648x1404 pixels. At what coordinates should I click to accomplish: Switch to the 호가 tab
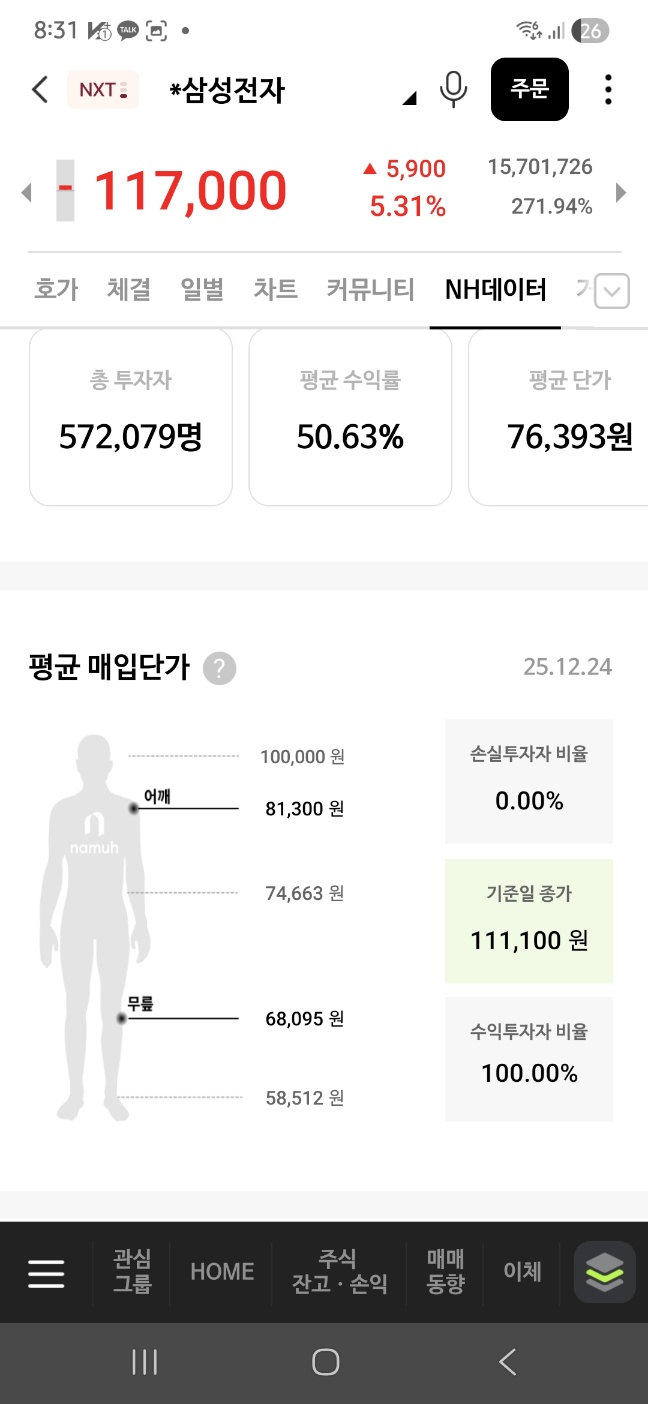click(55, 290)
